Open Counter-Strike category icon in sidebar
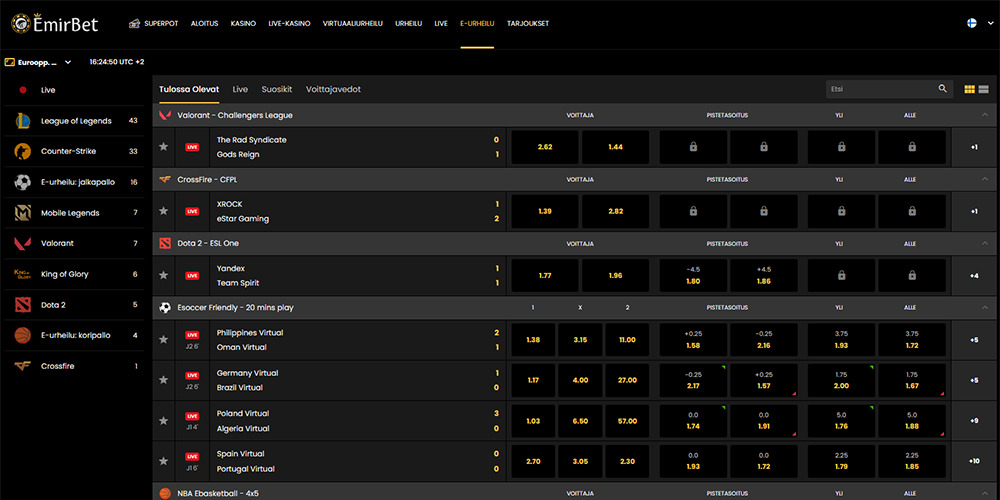Viewport: 1000px width, 500px height. coord(22,152)
